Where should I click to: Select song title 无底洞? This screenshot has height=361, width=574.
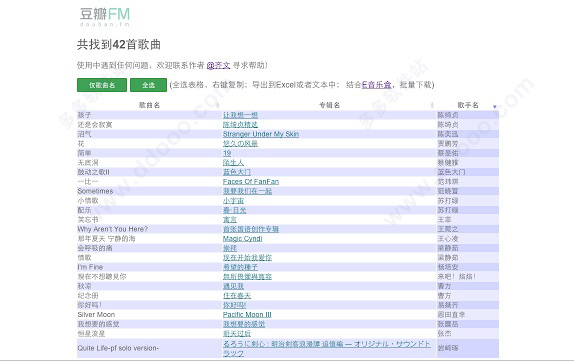[88, 163]
